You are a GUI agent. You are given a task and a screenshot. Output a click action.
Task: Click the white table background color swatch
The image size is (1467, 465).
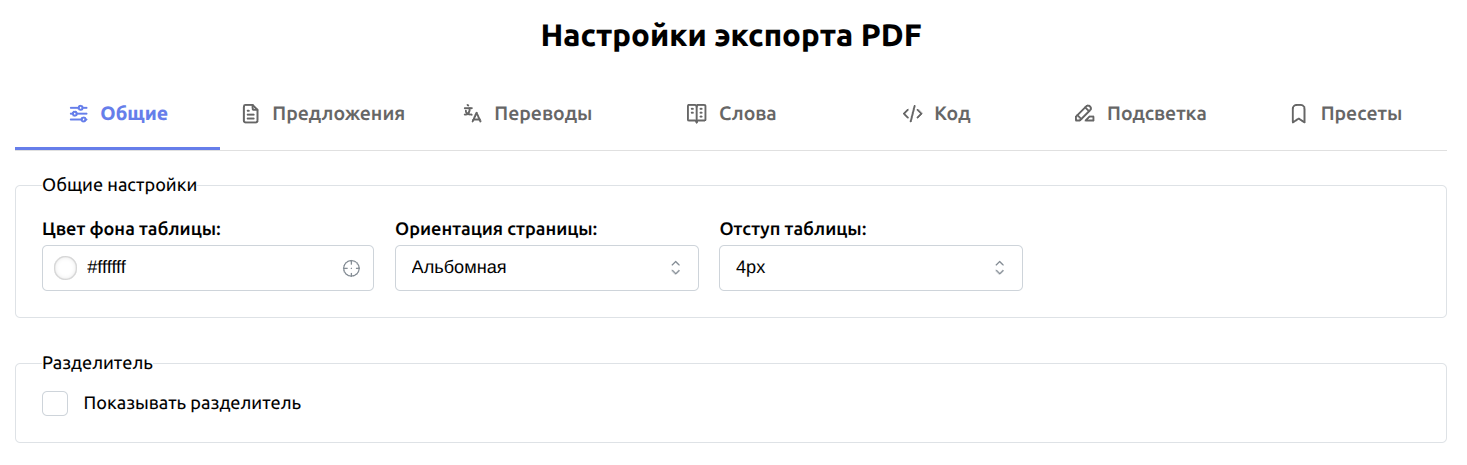point(65,268)
